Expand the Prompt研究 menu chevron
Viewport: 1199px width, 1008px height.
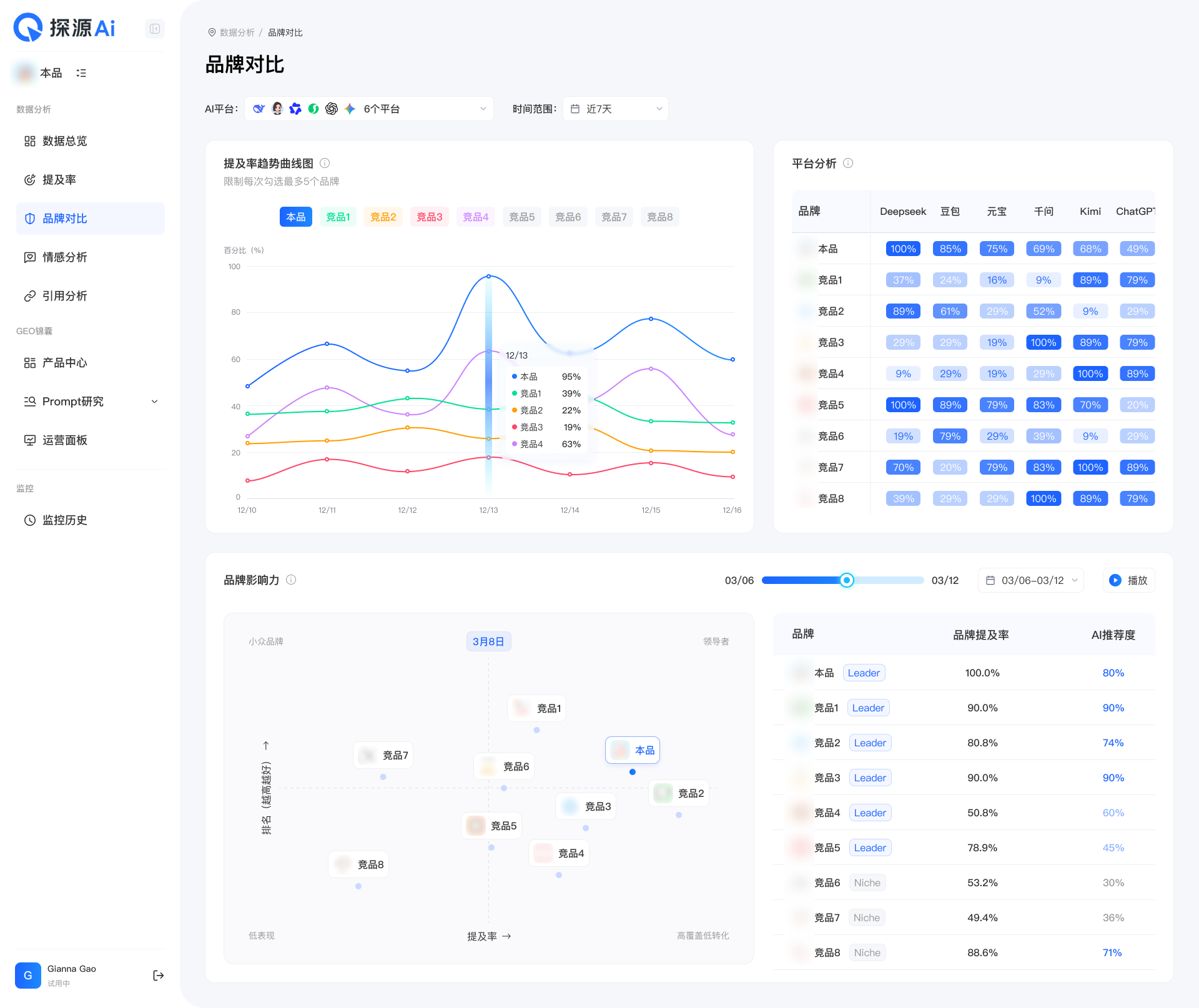(155, 402)
